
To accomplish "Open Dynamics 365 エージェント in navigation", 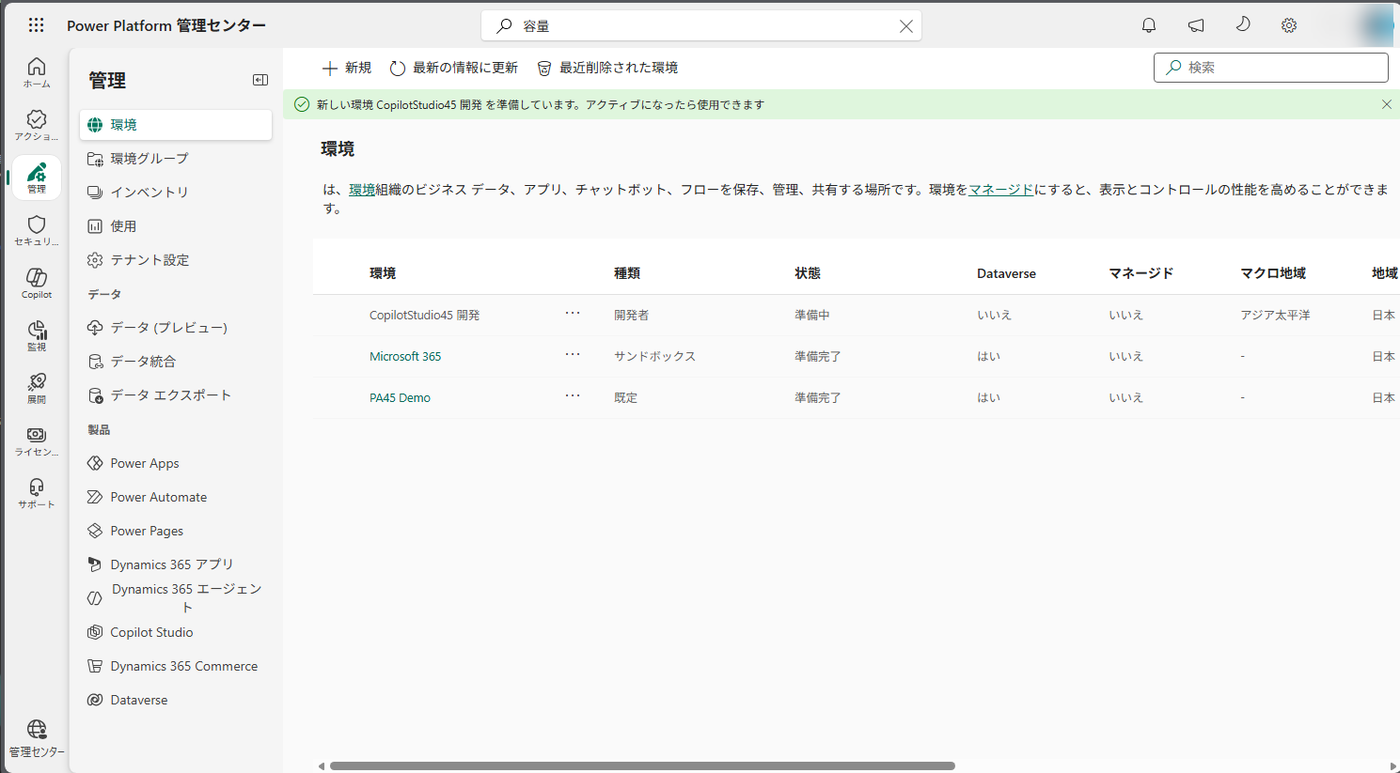I will [x=176, y=598].
